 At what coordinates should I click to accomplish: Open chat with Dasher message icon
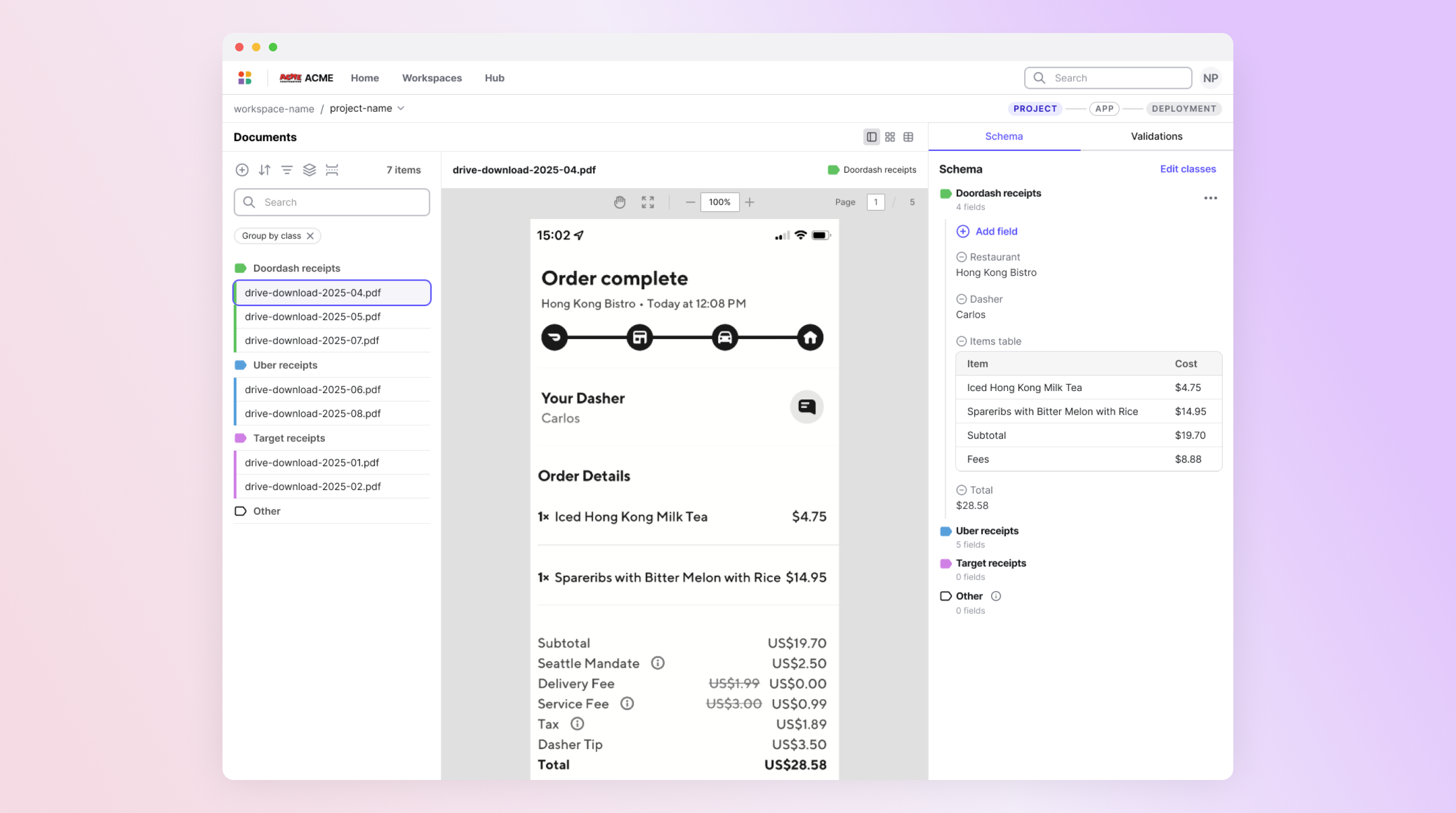pos(807,407)
